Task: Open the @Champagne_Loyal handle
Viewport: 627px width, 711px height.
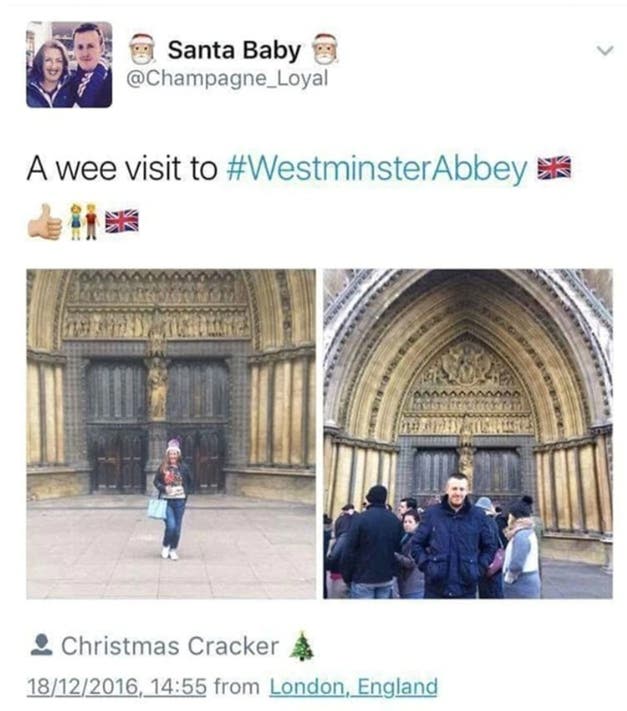Action: click(x=227, y=78)
